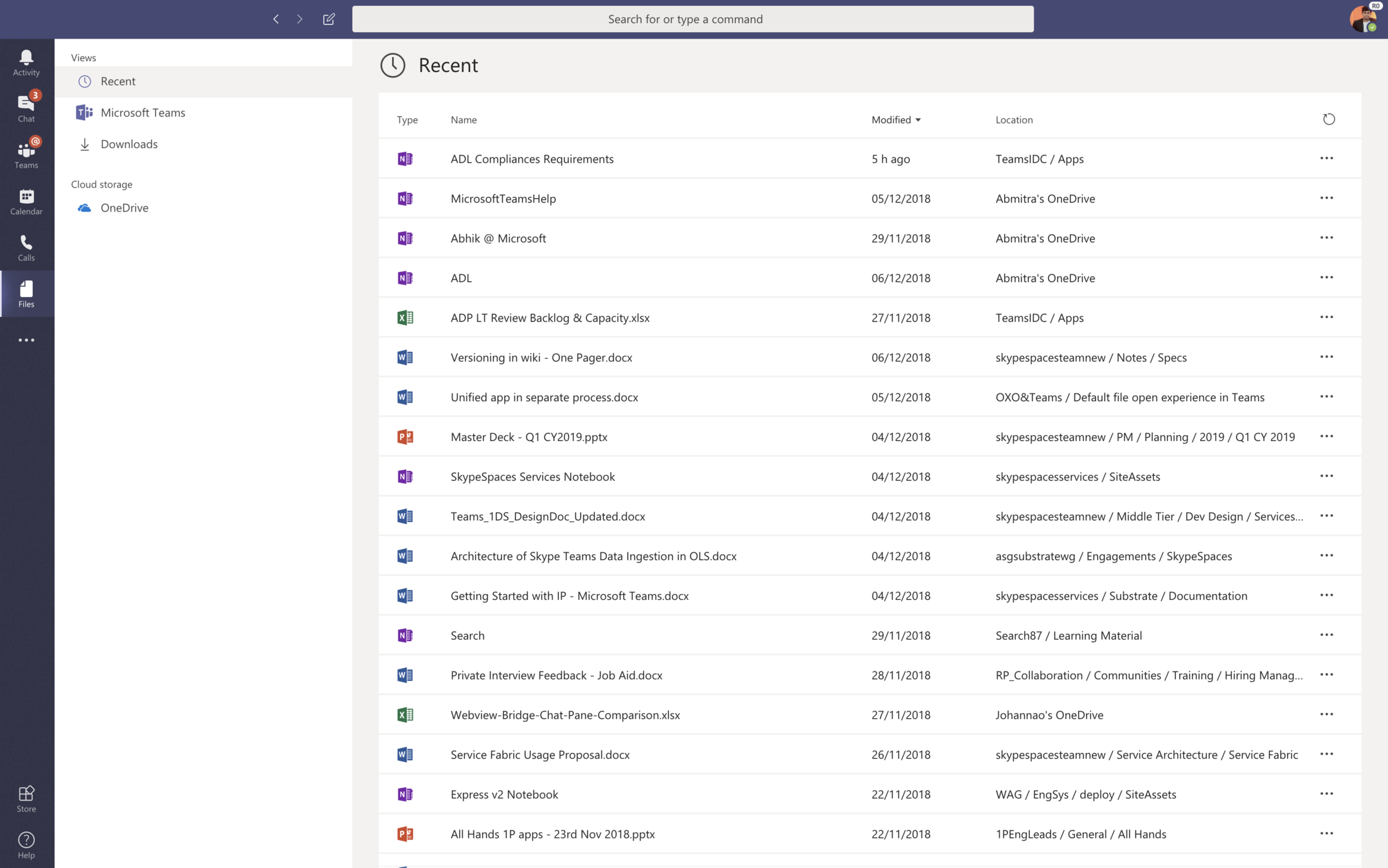Open more options for ADL Compliances Requirements
The height and width of the screenshot is (868, 1388).
coord(1326,158)
